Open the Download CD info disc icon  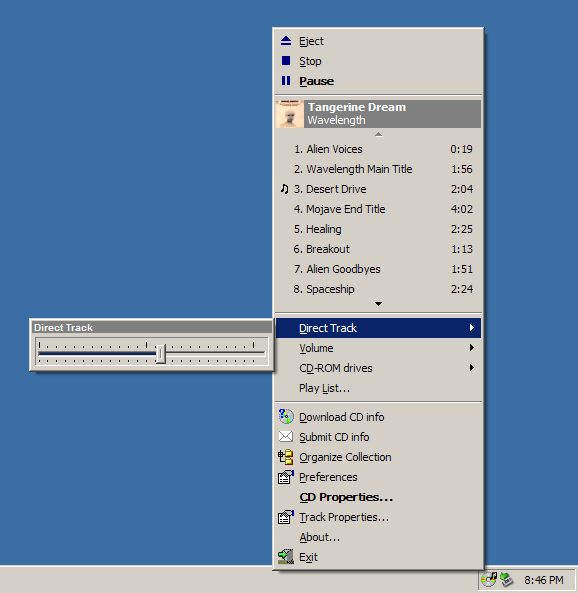(286, 416)
